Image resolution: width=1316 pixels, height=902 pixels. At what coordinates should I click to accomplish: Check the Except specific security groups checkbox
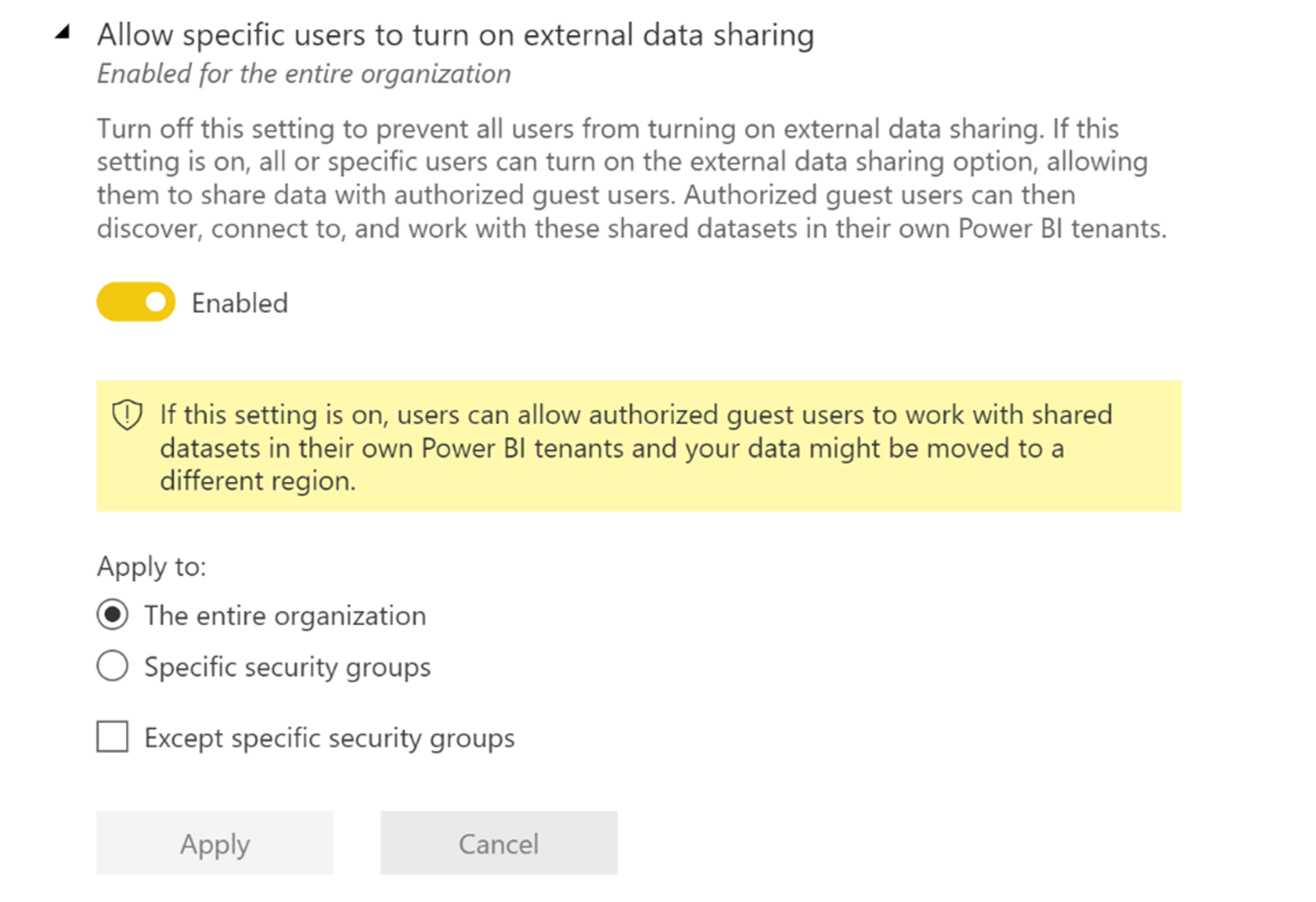pos(112,736)
